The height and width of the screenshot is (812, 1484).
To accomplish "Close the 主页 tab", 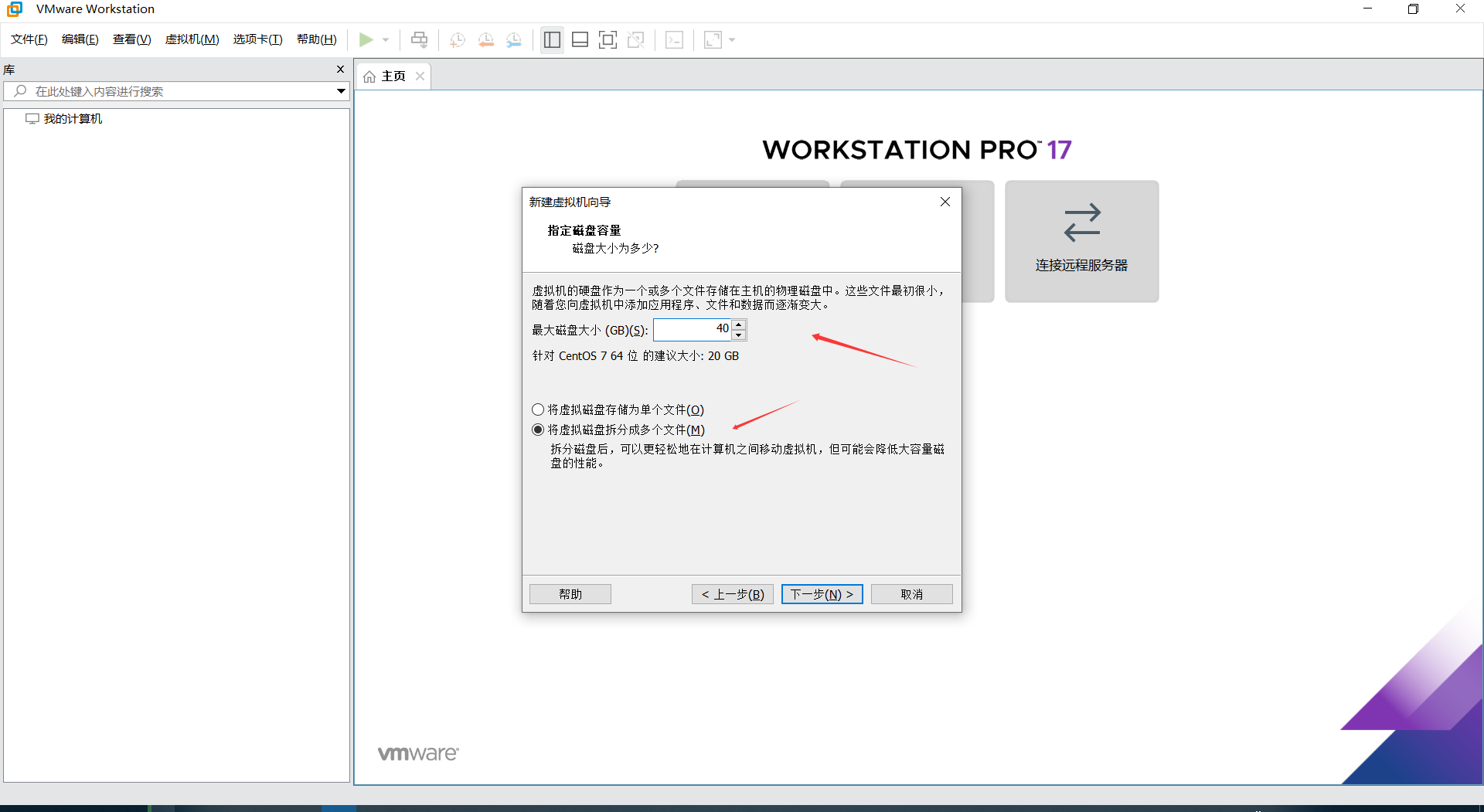I will tap(420, 76).
